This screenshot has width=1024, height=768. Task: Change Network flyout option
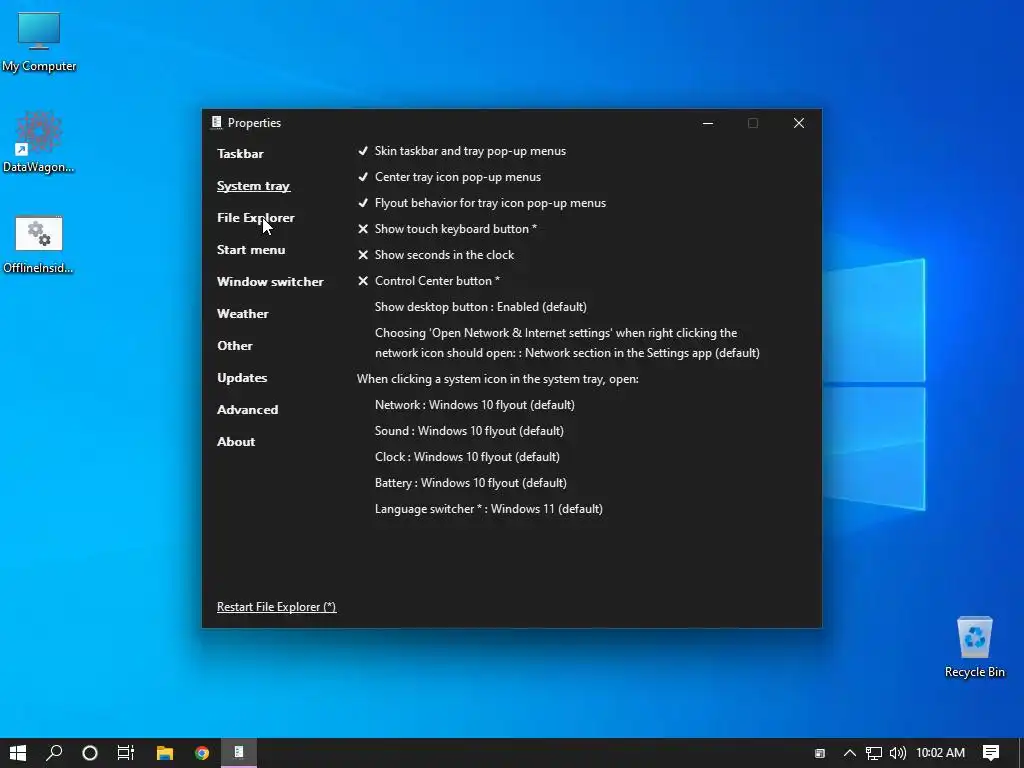coord(475,405)
